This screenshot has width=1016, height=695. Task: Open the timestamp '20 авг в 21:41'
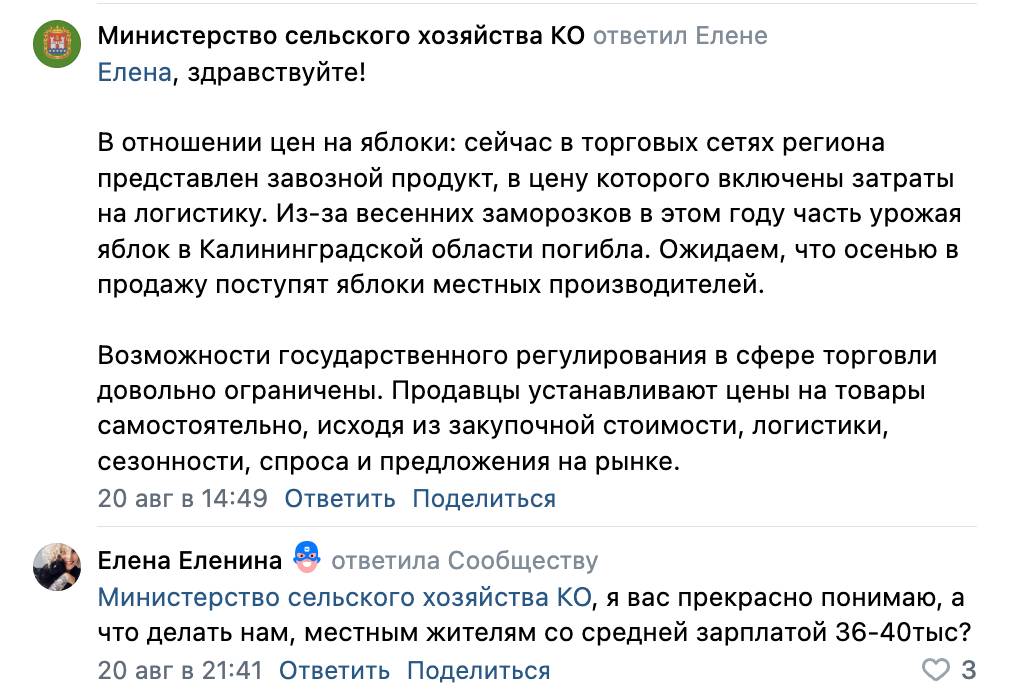(180, 670)
